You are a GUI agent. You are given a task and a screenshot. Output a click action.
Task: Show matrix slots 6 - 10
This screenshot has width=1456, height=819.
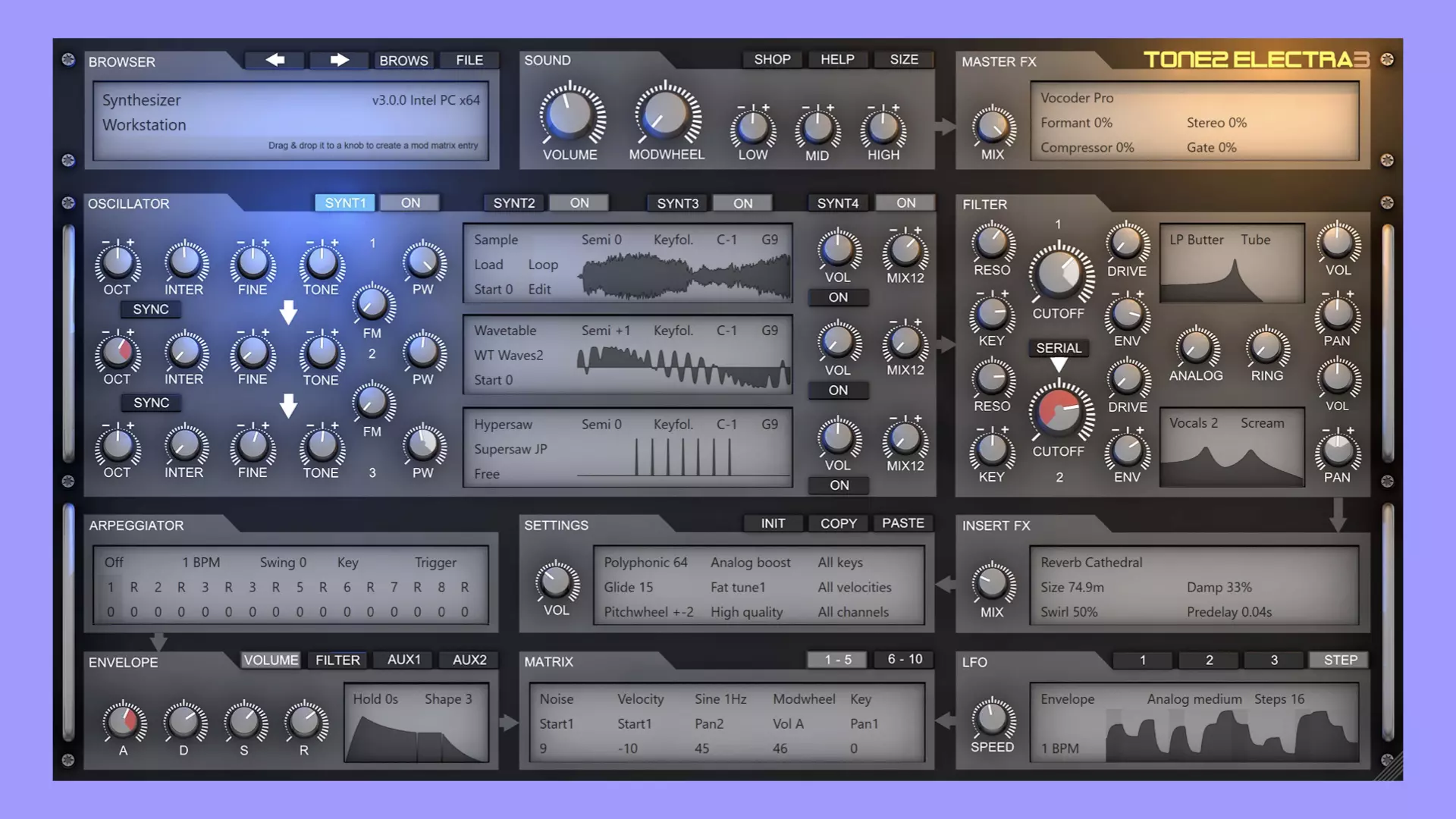pos(905,660)
